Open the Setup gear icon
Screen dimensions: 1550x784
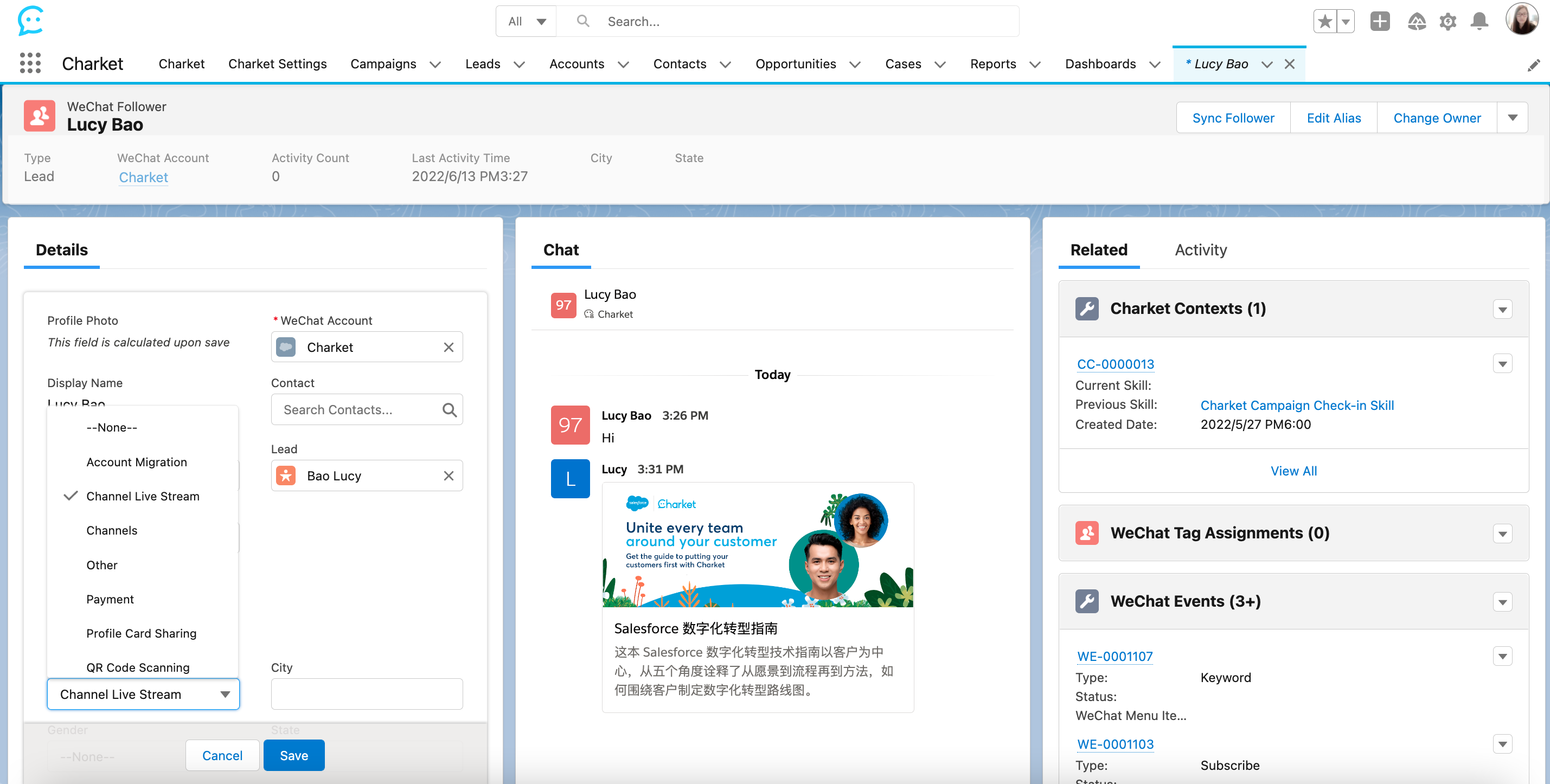tap(1447, 22)
